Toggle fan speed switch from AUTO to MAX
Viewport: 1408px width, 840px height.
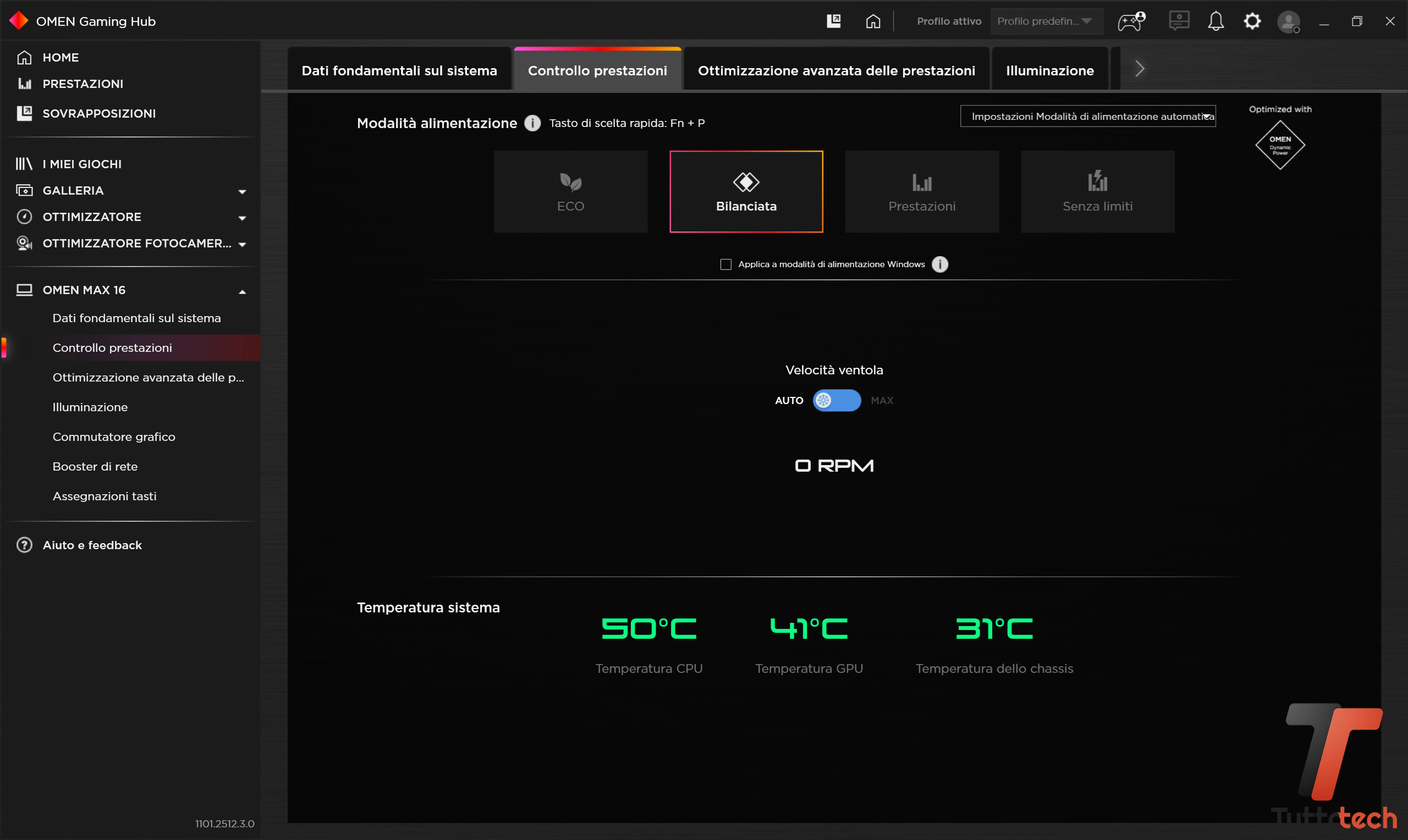pos(837,401)
